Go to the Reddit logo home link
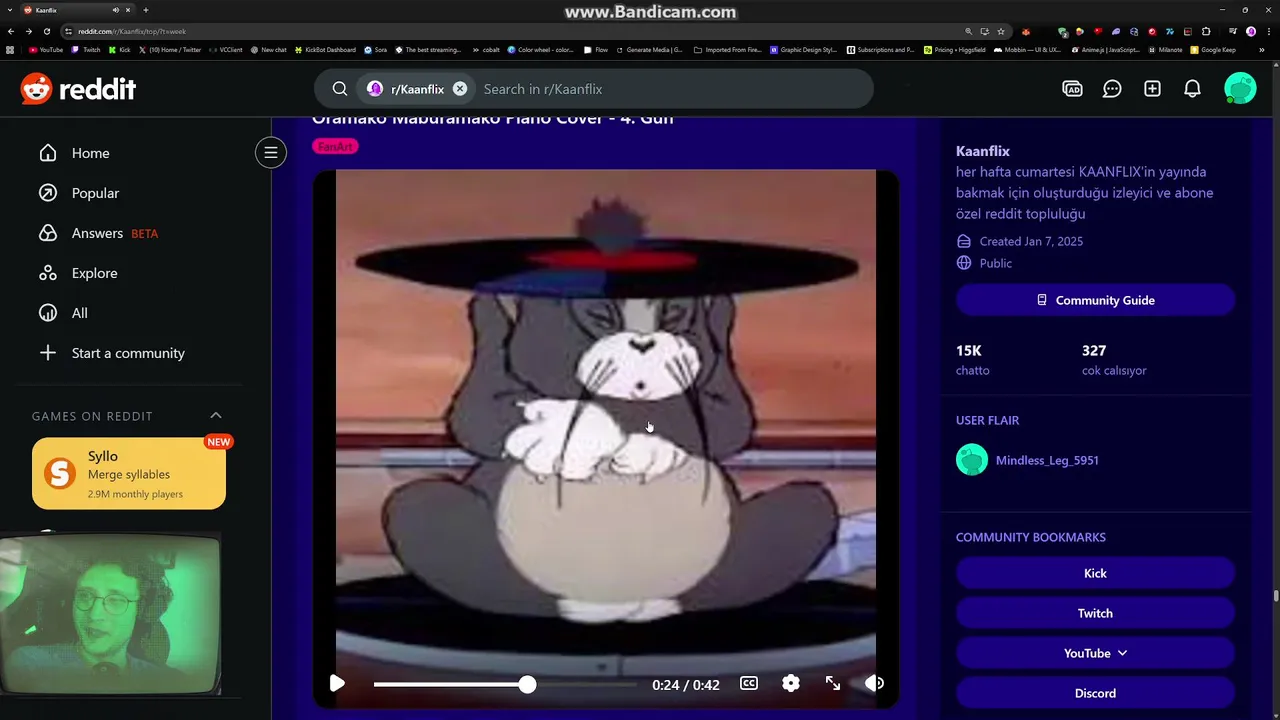The width and height of the screenshot is (1280, 720). 78,89
